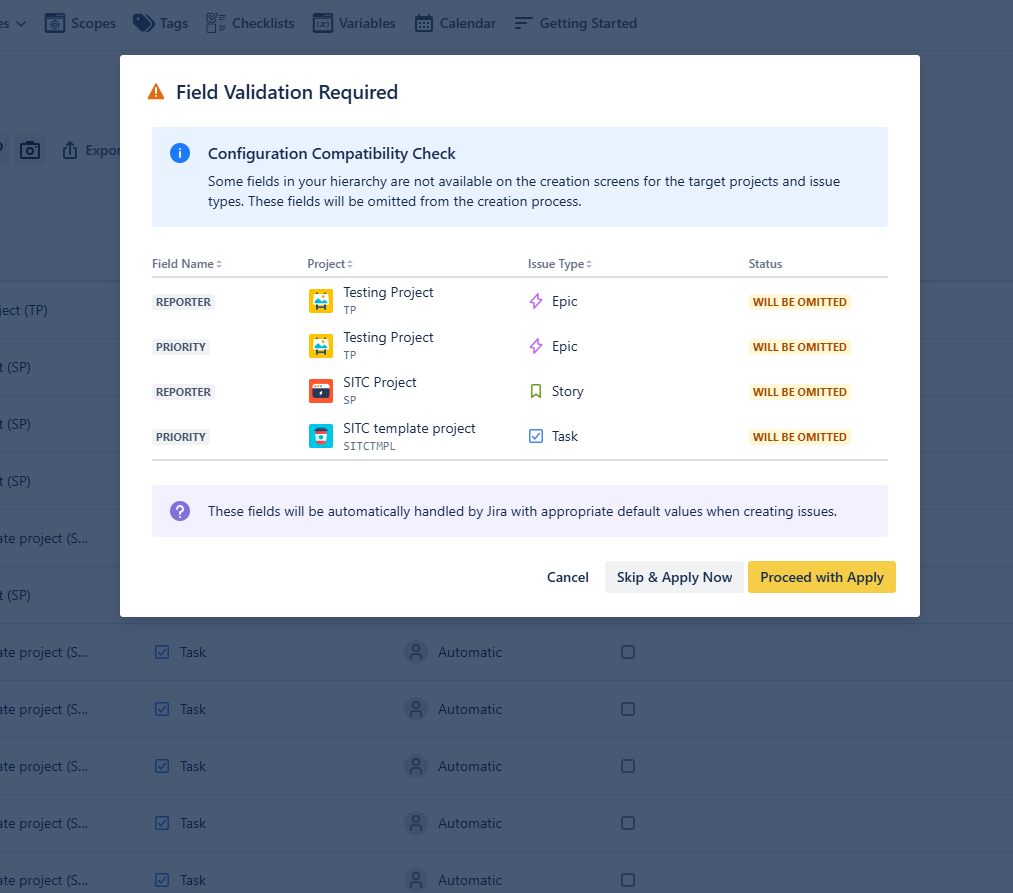
Task: Sort by Project column header
Action: coord(330,264)
